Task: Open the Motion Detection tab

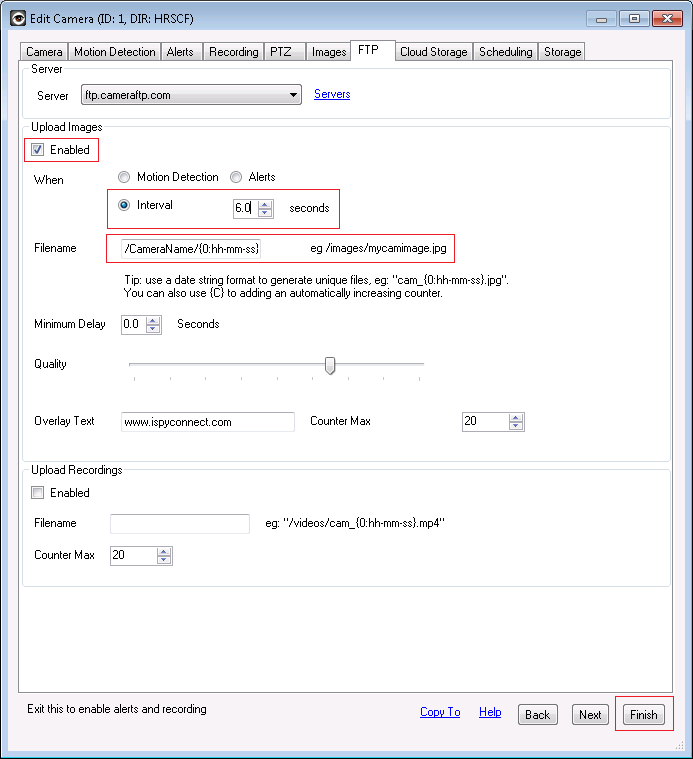Action: pyautogui.click(x=115, y=52)
